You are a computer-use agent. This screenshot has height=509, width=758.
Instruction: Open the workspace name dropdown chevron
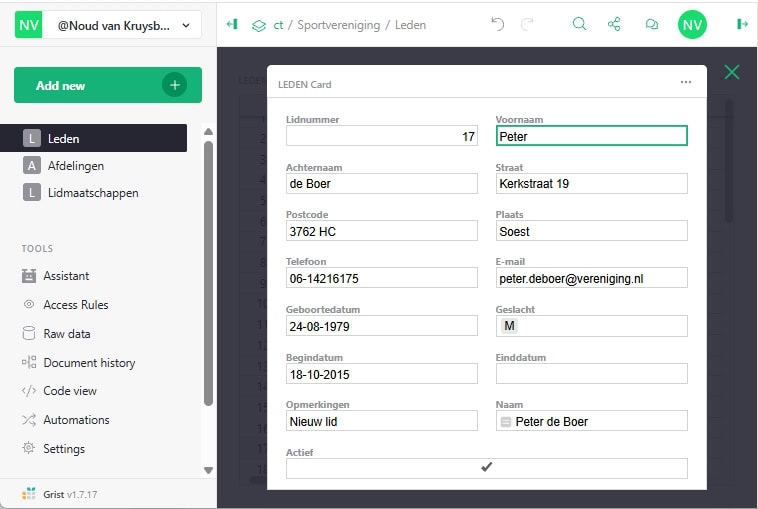coord(186,26)
